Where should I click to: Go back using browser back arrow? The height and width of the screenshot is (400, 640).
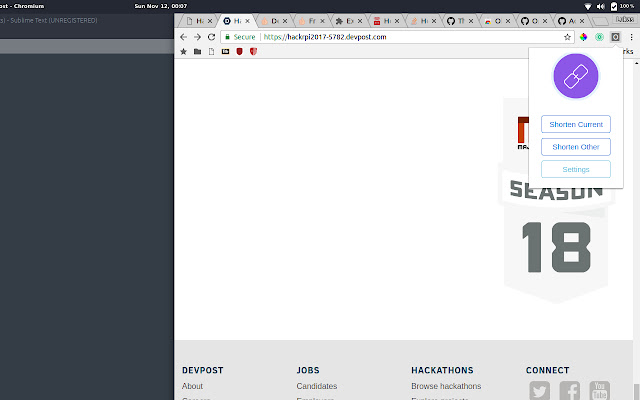click(183, 37)
